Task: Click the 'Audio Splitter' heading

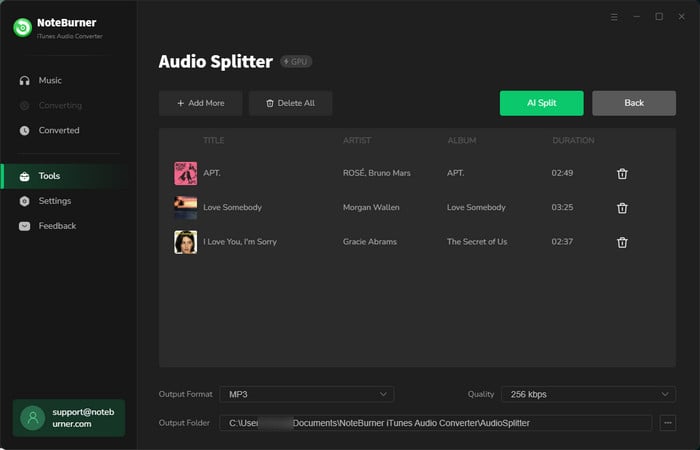Action: click(215, 62)
